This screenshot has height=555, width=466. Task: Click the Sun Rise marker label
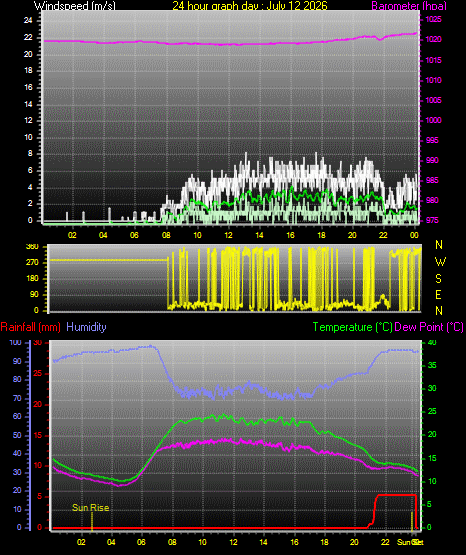point(91,508)
